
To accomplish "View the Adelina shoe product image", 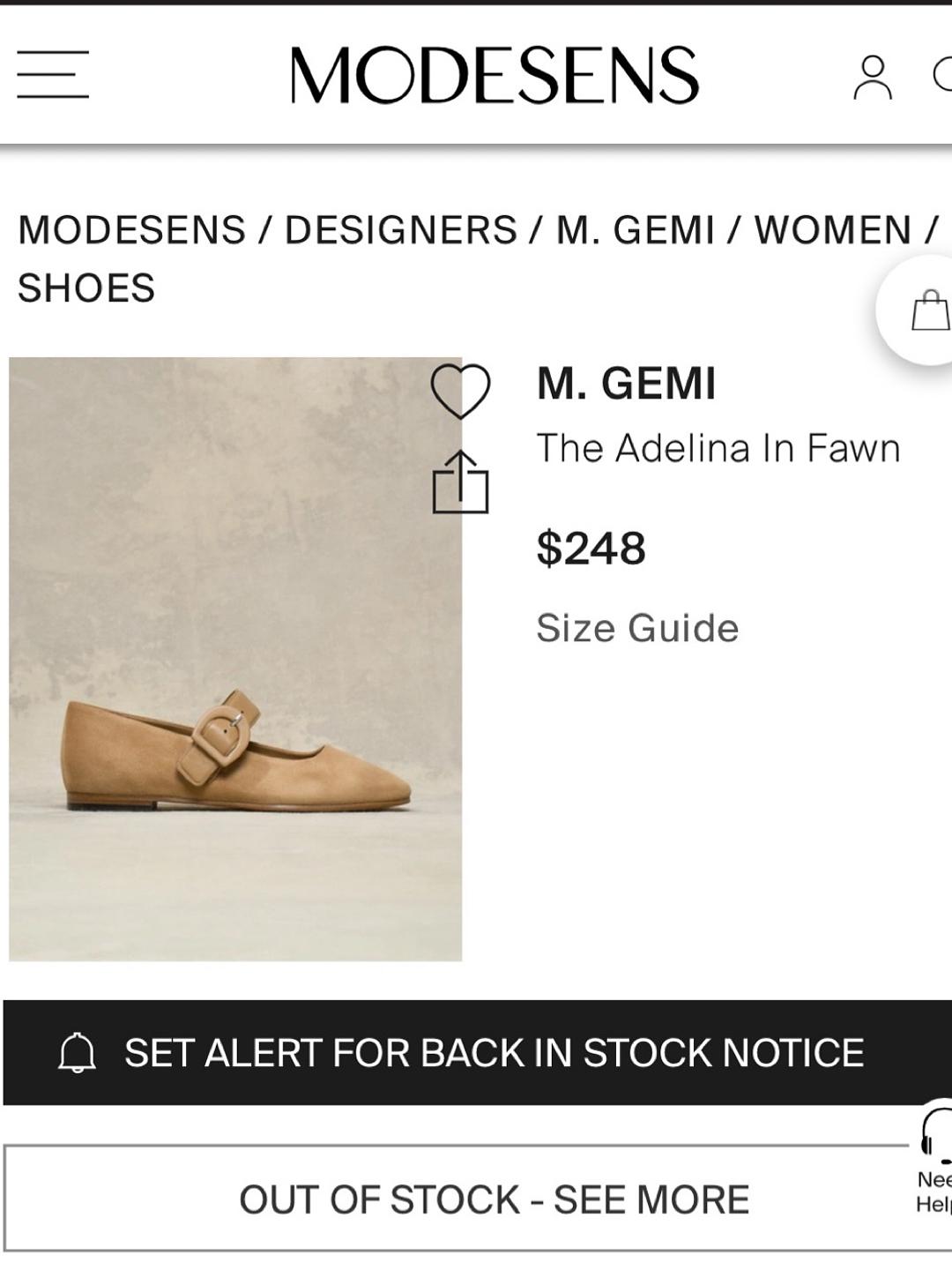I will tap(235, 659).
